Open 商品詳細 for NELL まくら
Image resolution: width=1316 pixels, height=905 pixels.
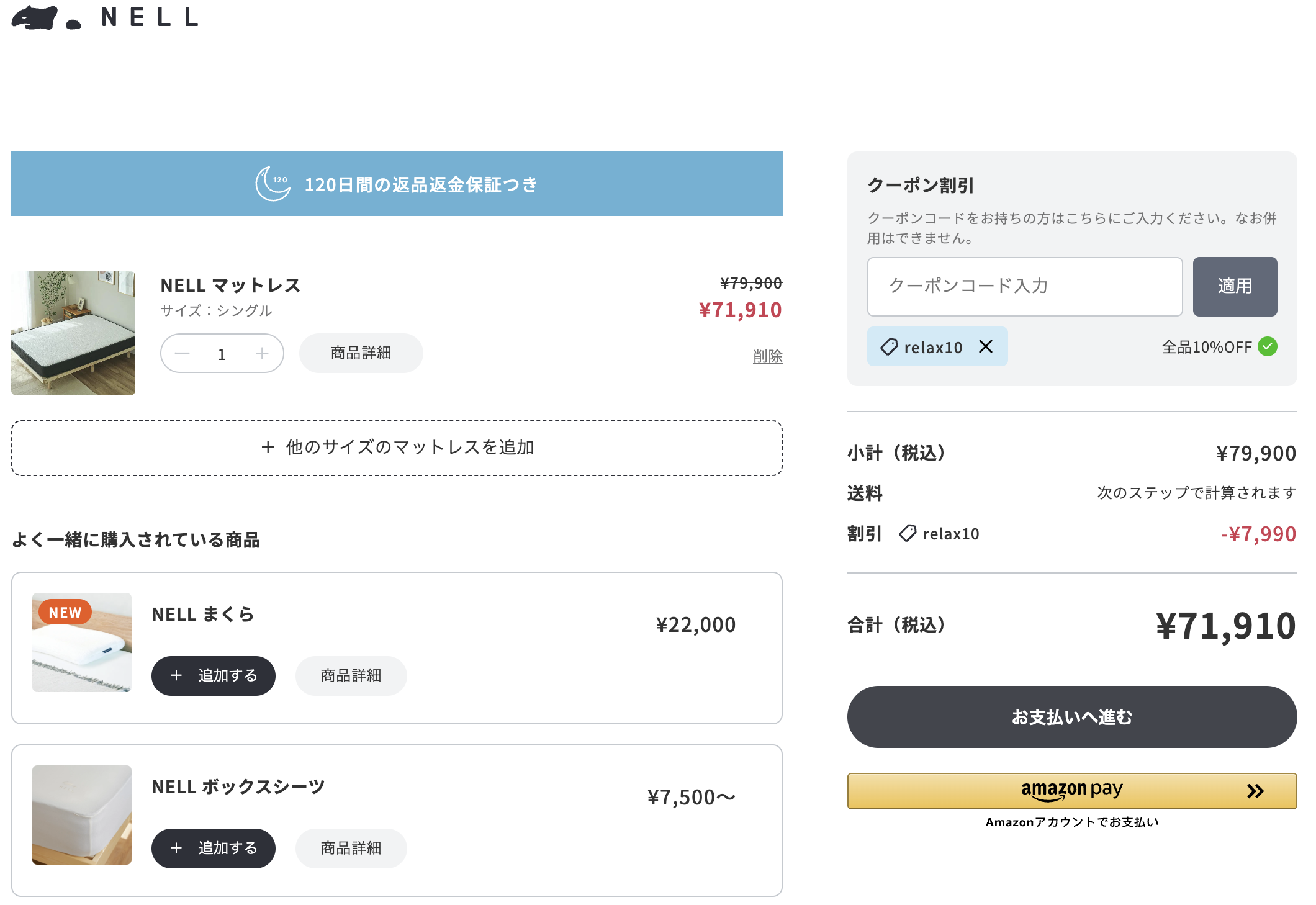click(351, 675)
